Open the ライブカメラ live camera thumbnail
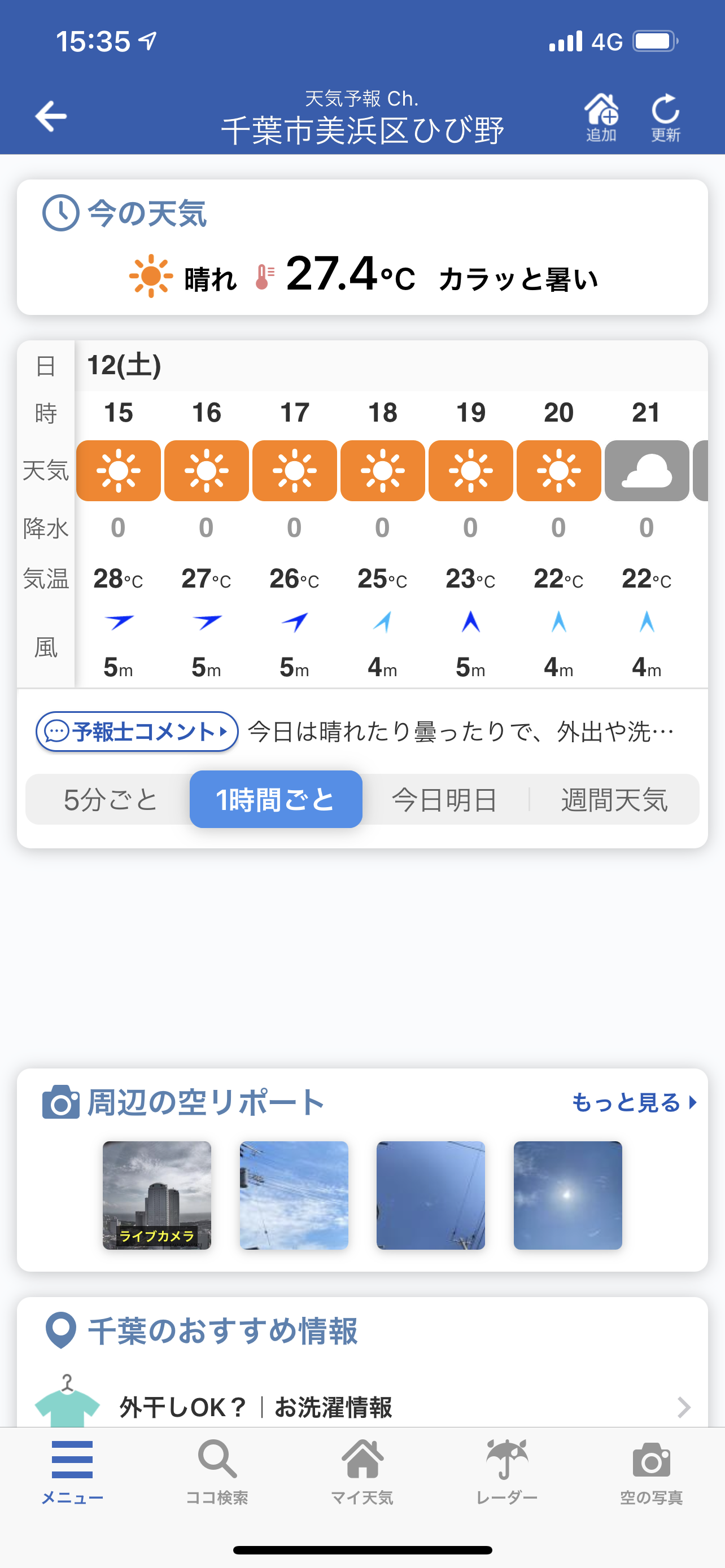 click(157, 1195)
